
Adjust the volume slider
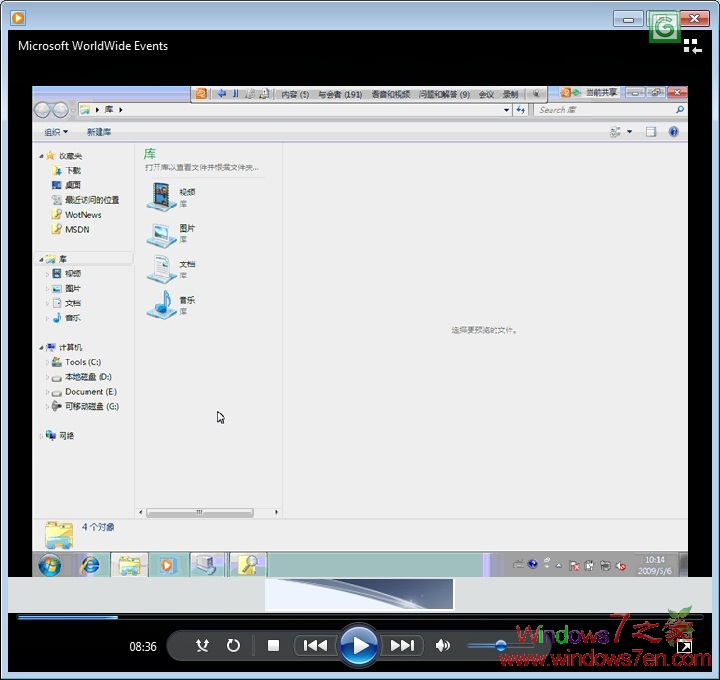pos(500,646)
